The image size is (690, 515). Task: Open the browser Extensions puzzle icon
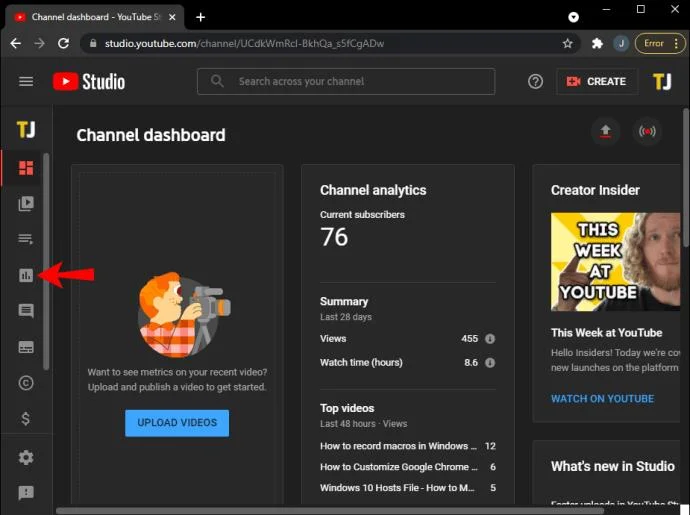[x=597, y=43]
